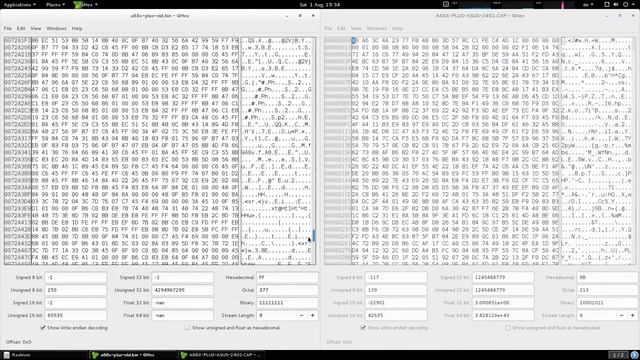Increase Stream Length in left window
Screen dimensions: 640x360
tap(312, 316)
